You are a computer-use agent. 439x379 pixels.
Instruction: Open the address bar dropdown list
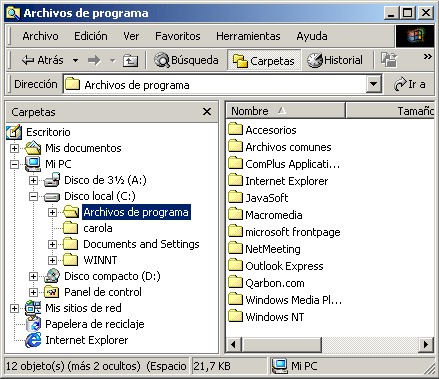click(374, 85)
